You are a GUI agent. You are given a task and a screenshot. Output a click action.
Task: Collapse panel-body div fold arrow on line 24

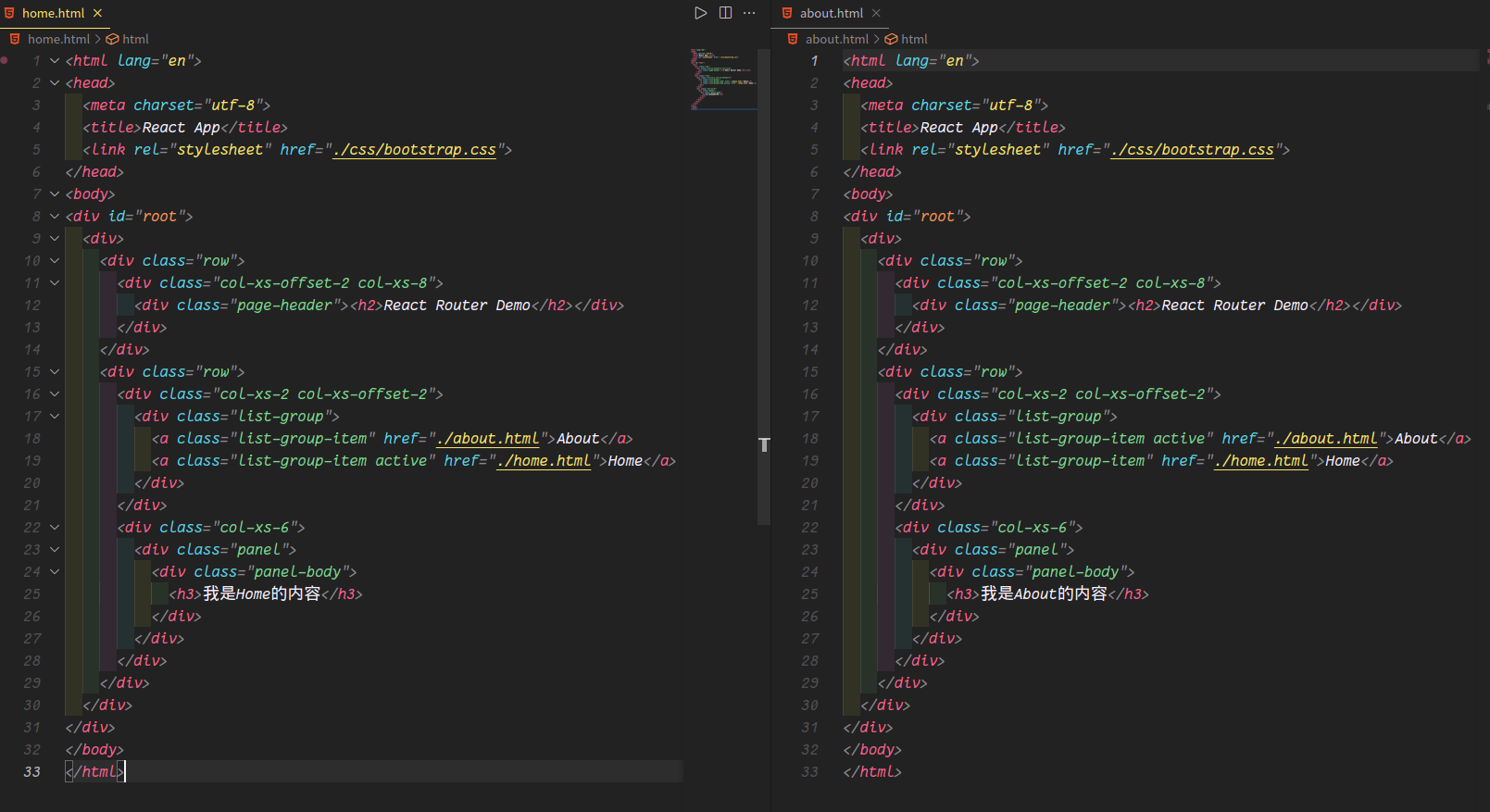point(55,572)
